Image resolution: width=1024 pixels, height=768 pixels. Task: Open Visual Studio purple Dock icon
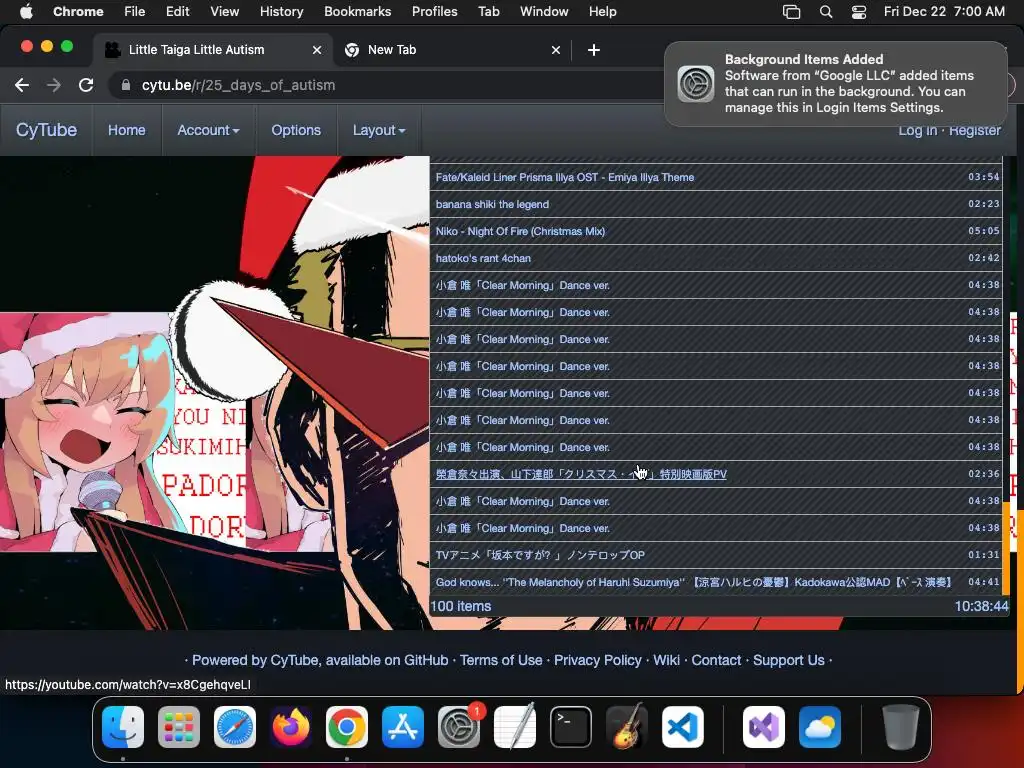click(x=763, y=727)
